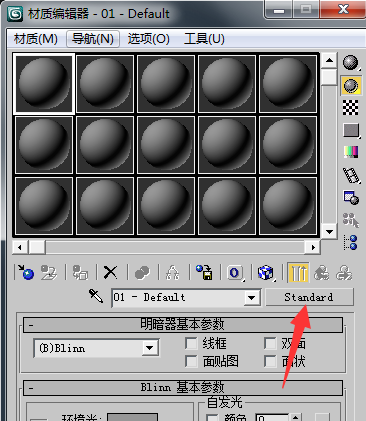The width and height of the screenshot is (366, 421).
Task: Increase the 自发光 value spinner
Action: 295,416
